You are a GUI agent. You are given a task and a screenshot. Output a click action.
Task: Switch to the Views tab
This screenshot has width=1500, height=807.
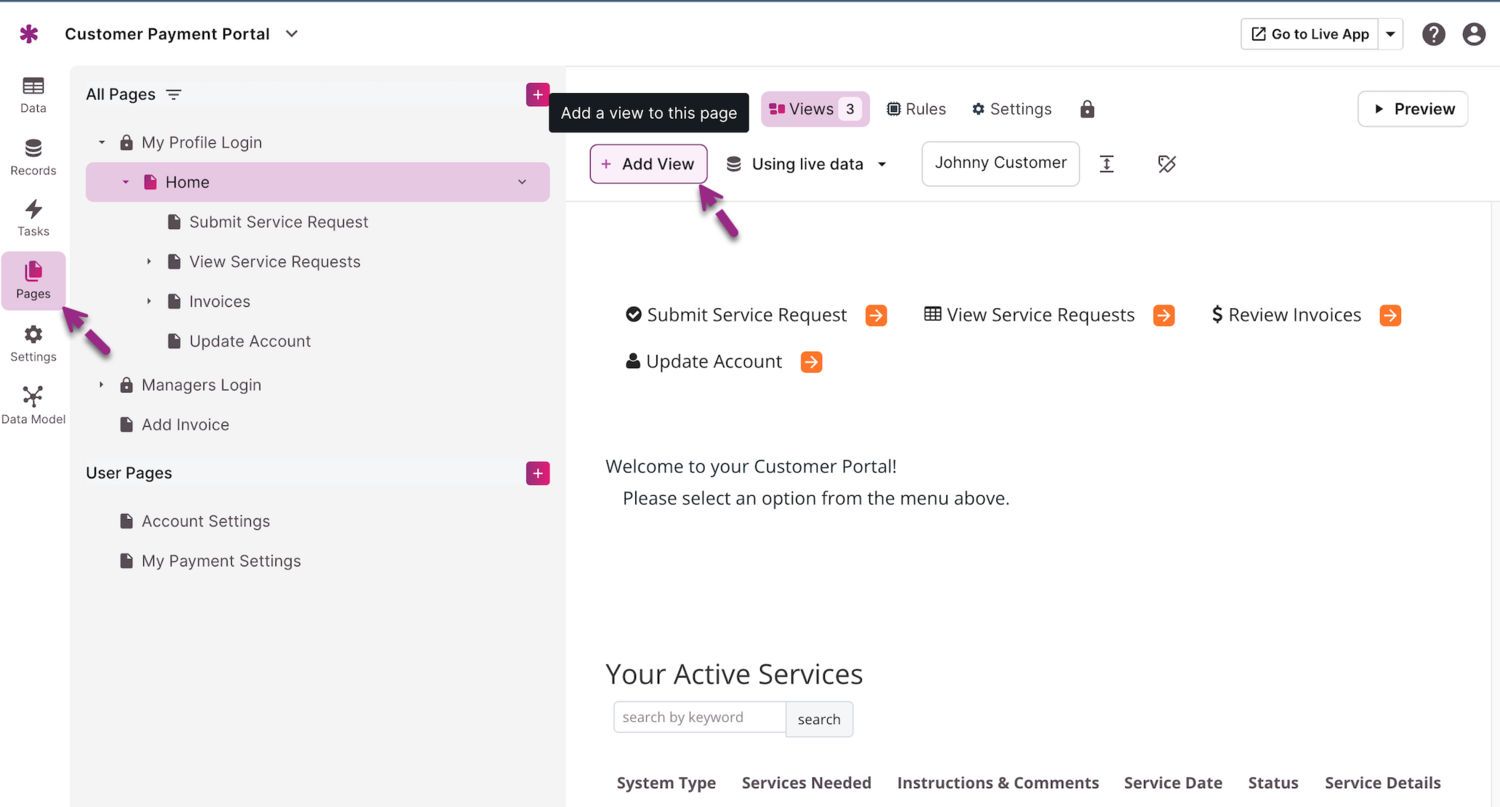tap(814, 109)
